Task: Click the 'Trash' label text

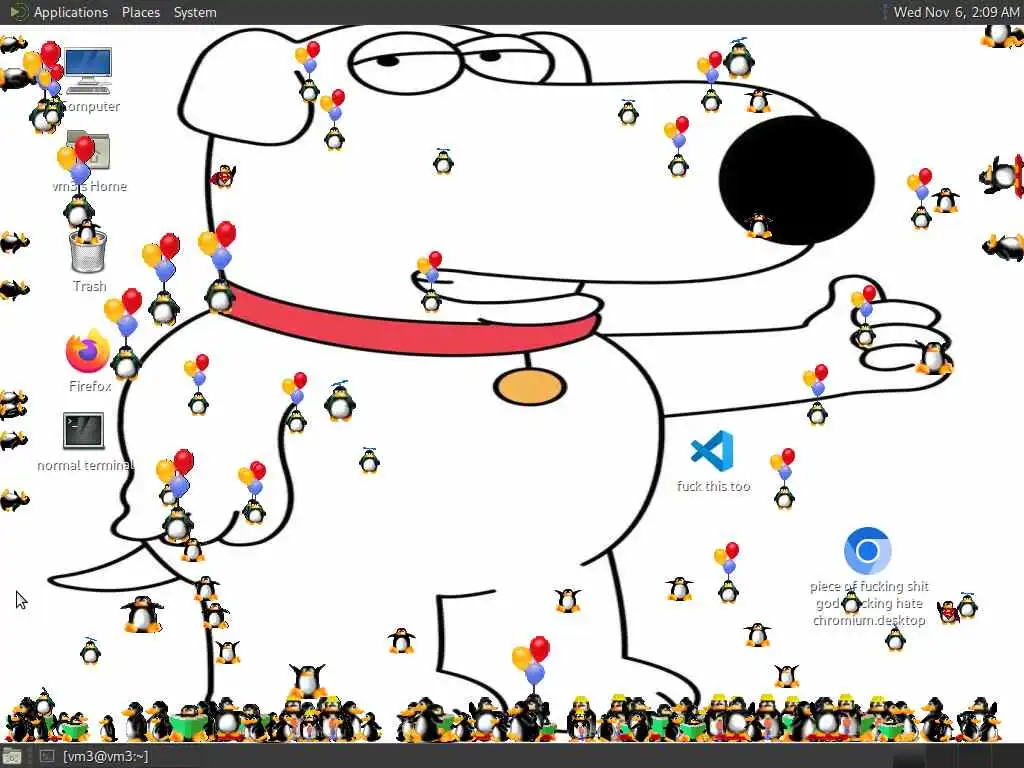Action: (x=89, y=286)
